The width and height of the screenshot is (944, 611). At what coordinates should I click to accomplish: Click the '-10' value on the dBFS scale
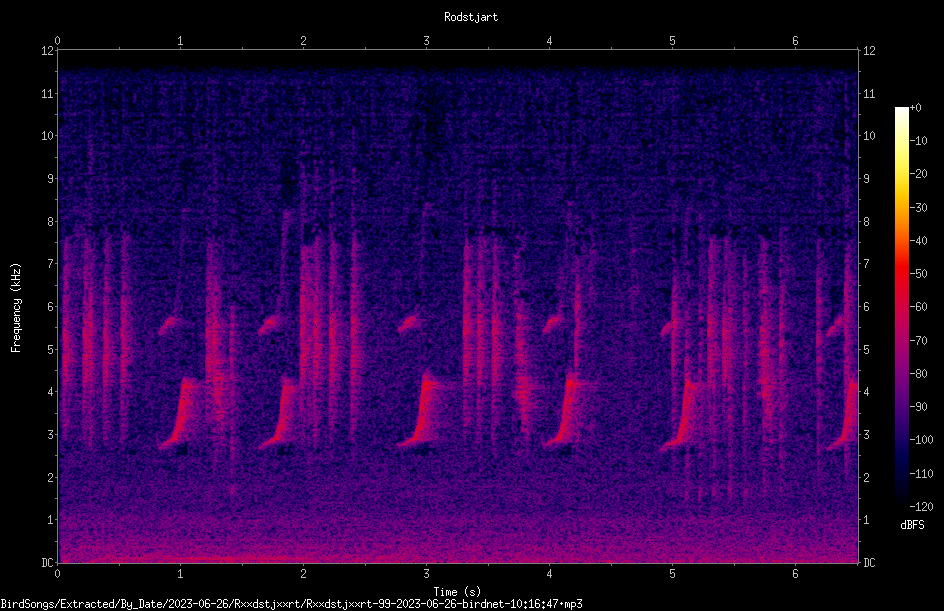[x=918, y=141]
